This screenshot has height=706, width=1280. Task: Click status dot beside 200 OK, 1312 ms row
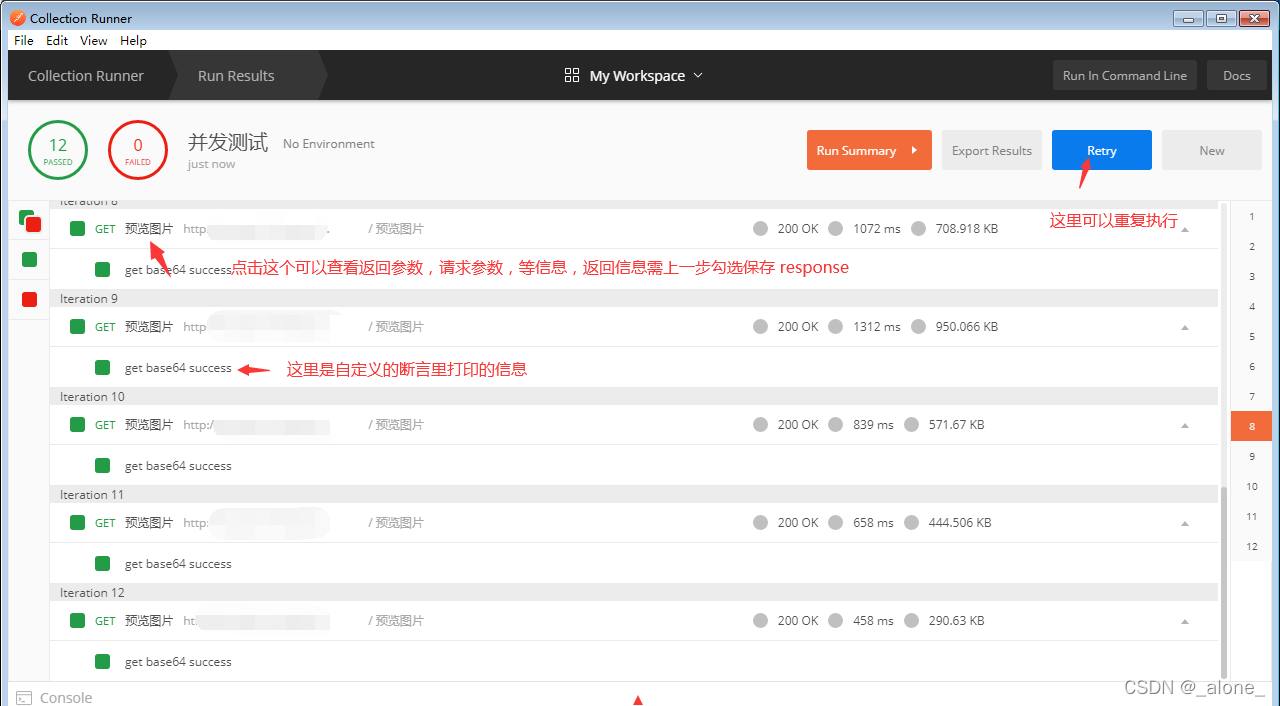760,327
